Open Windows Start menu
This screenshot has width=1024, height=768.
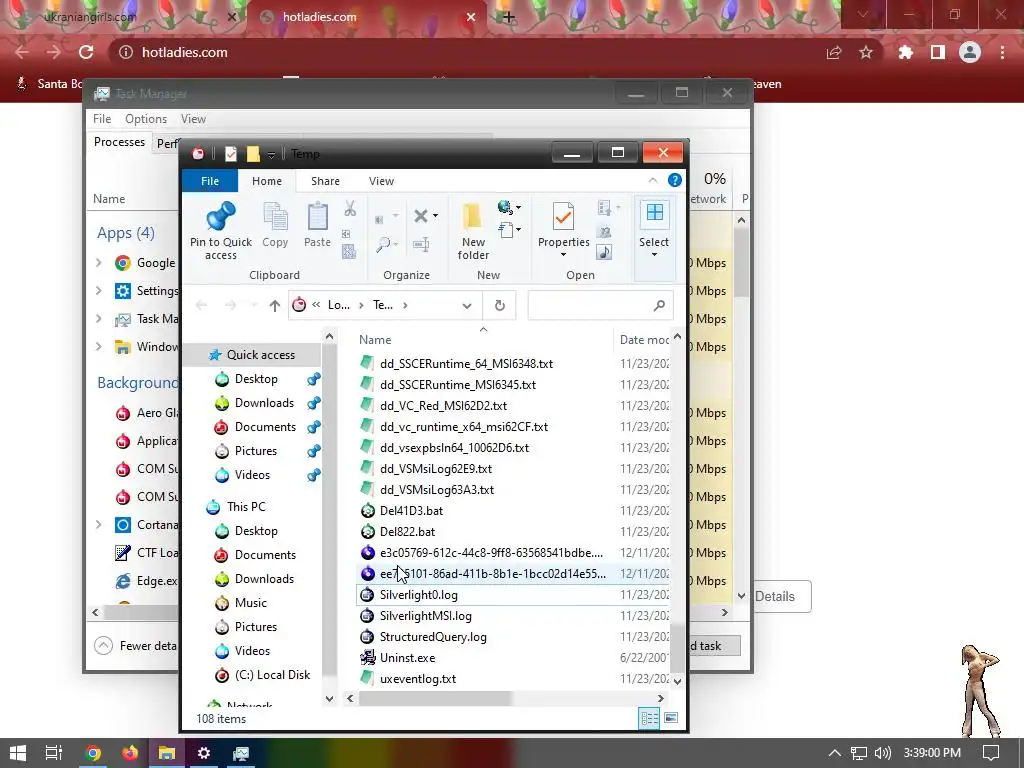(x=18, y=753)
